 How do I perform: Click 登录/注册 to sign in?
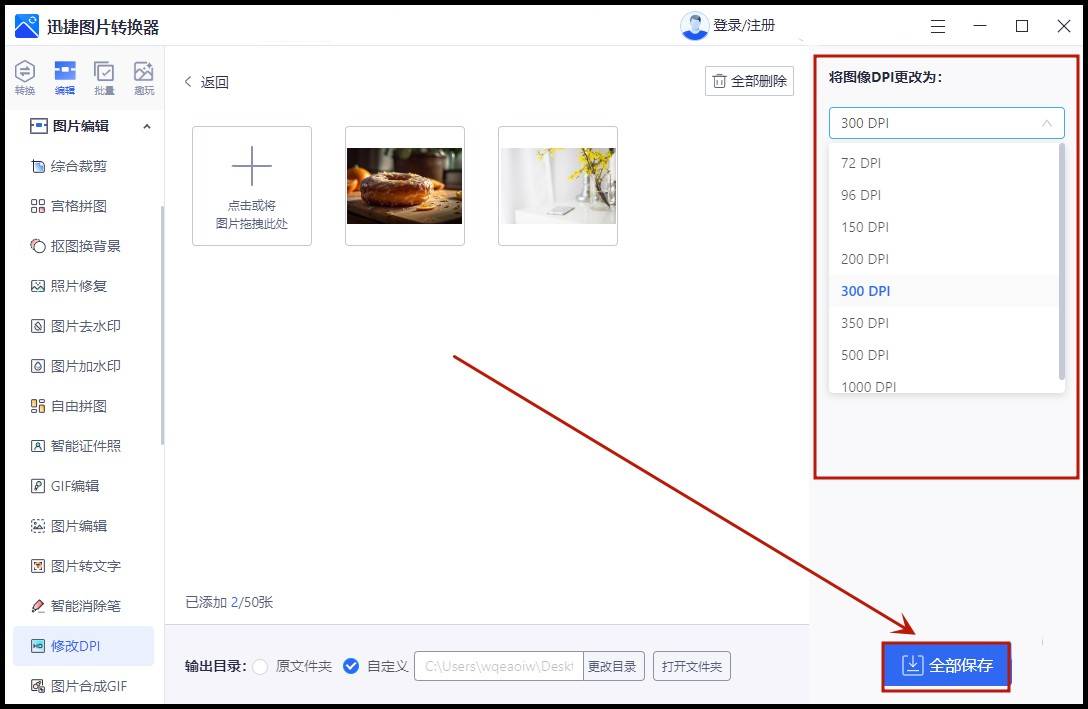(741, 26)
